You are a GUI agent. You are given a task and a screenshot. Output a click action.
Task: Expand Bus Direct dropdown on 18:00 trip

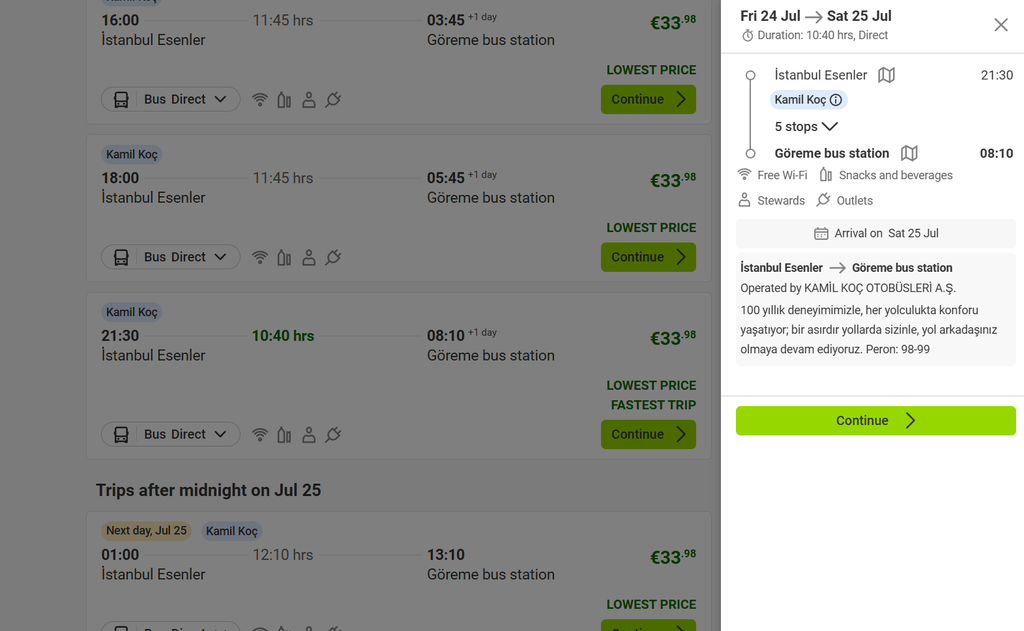tap(170, 257)
